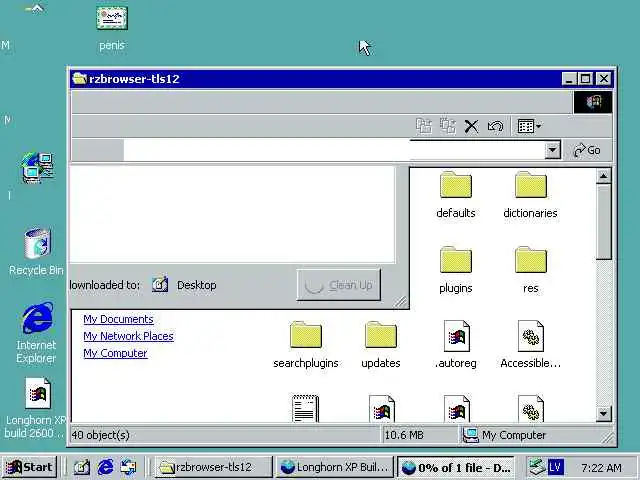Click the scrollbar up arrow
The height and width of the screenshot is (480, 640).
click(603, 176)
